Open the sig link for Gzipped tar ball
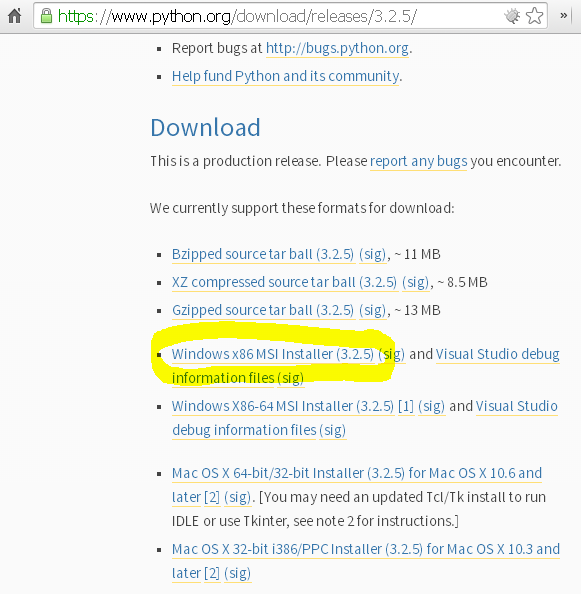Image resolution: width=581 pixels, height=594 pixels. [x=373, y=311]
